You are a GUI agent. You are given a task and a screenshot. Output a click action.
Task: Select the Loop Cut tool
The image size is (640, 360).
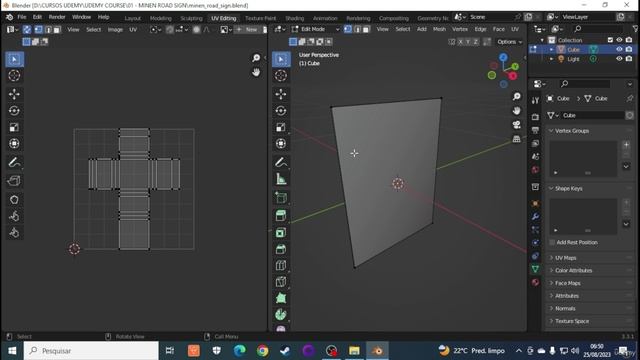point(281,265)
